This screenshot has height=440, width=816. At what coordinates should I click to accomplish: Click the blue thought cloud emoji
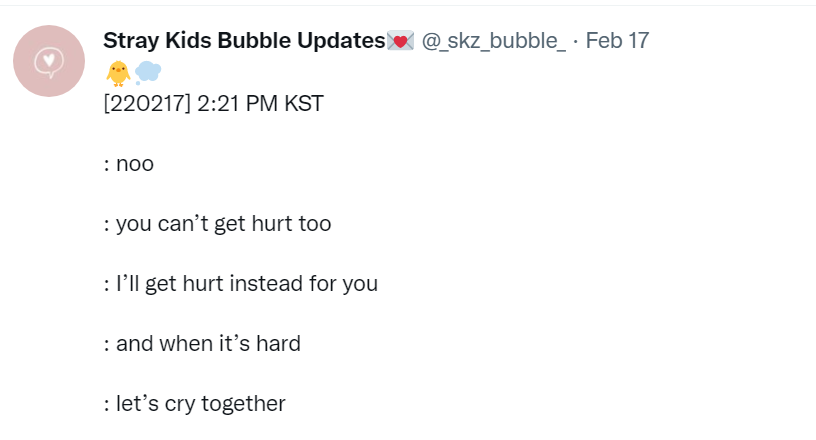(x=148, y=72)
